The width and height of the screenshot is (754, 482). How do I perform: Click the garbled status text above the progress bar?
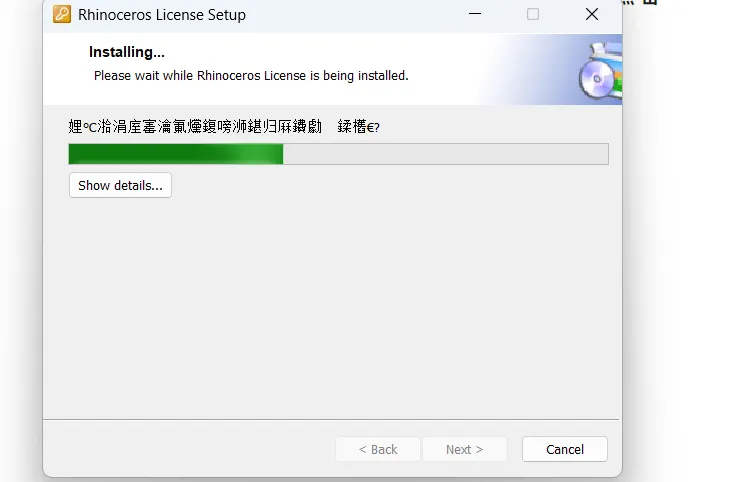point(224,127)
